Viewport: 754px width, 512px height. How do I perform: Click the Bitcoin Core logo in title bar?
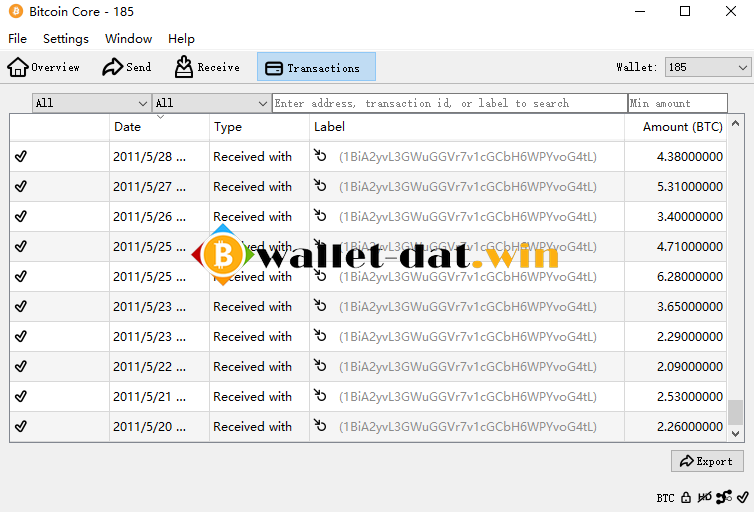click(16, 11)
